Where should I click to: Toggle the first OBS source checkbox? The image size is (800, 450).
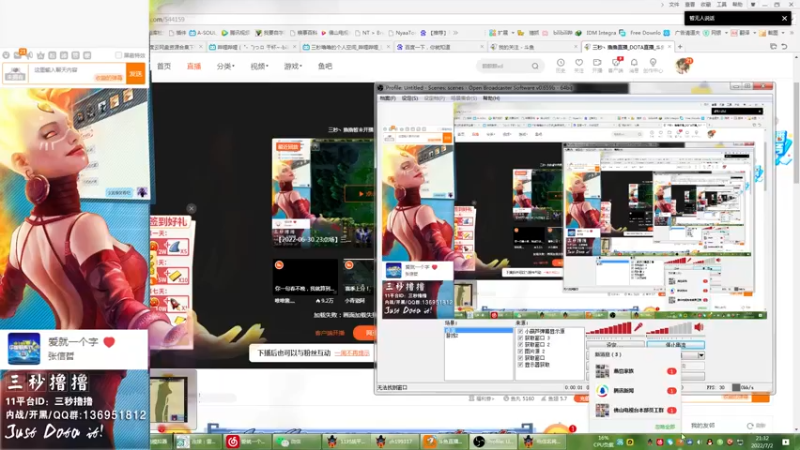click(520, 331)
